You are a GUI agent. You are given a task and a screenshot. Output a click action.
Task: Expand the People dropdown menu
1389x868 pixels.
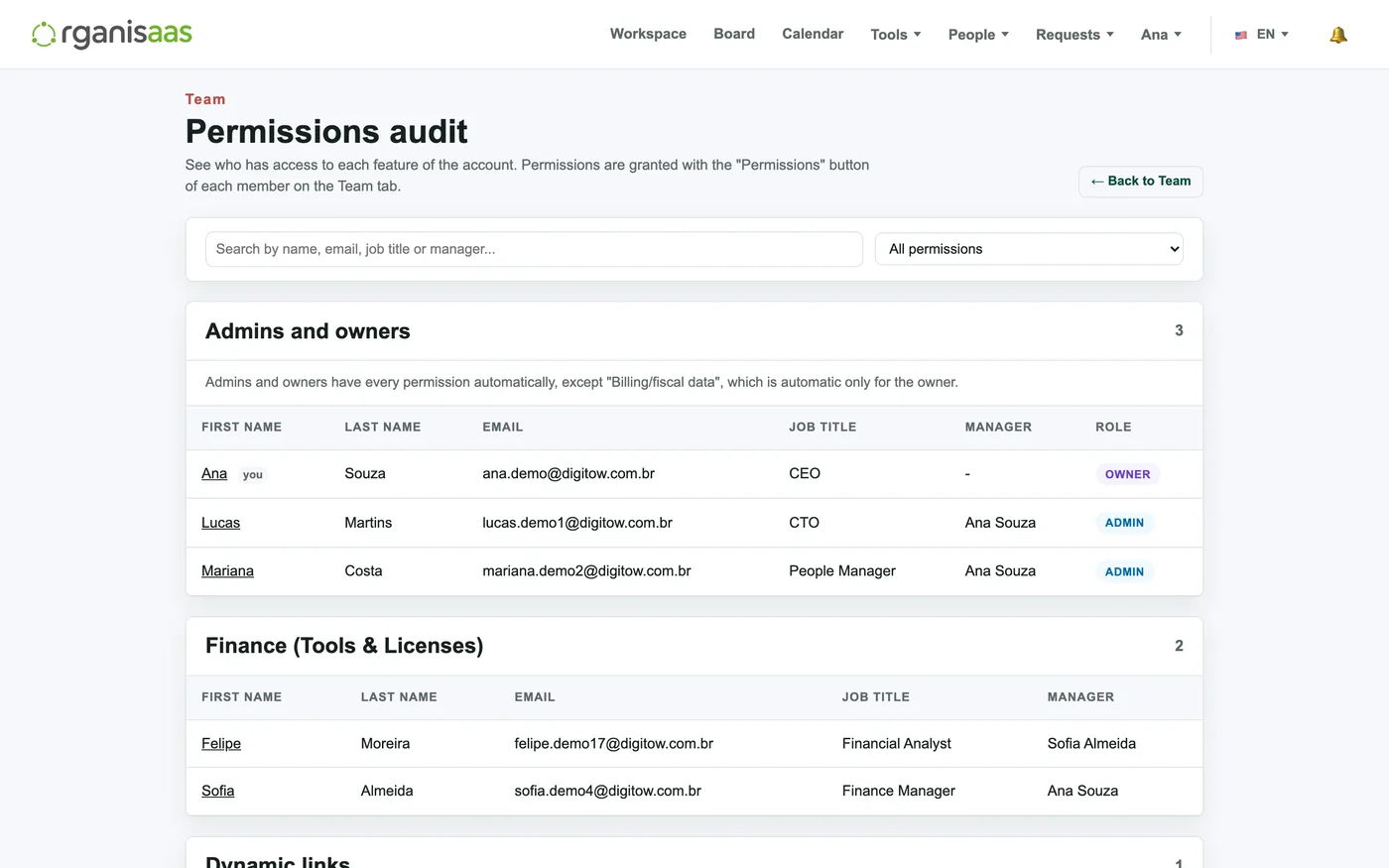(978, 35)
